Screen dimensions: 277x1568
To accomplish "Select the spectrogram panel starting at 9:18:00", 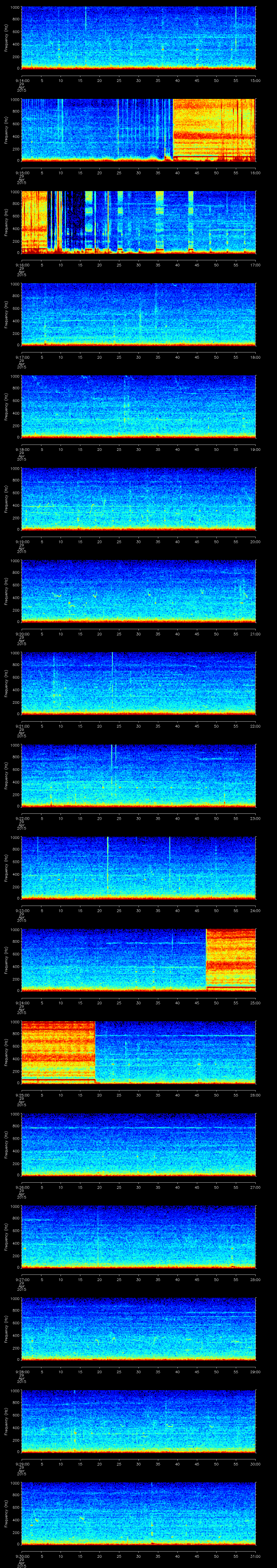I will [138, 407].
